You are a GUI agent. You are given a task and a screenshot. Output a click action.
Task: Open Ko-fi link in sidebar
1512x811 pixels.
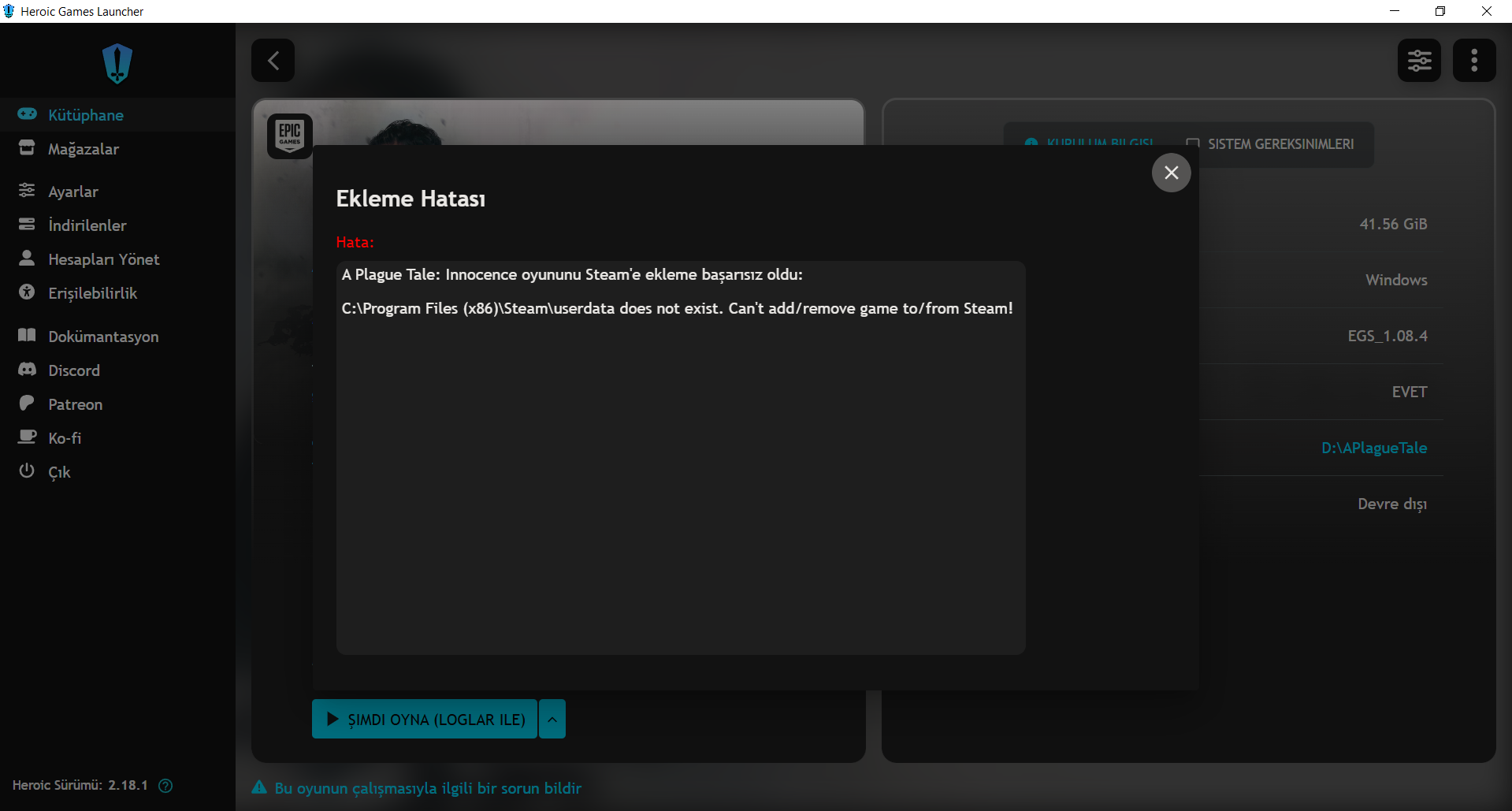point(65,438)
